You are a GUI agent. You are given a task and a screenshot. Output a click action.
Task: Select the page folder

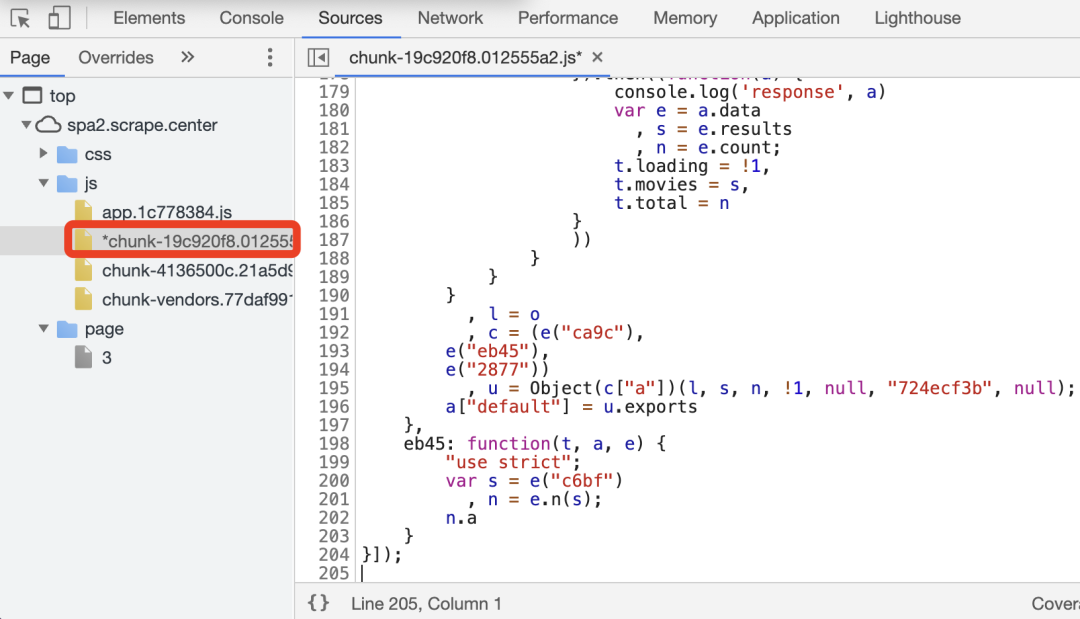coord(104,328)
